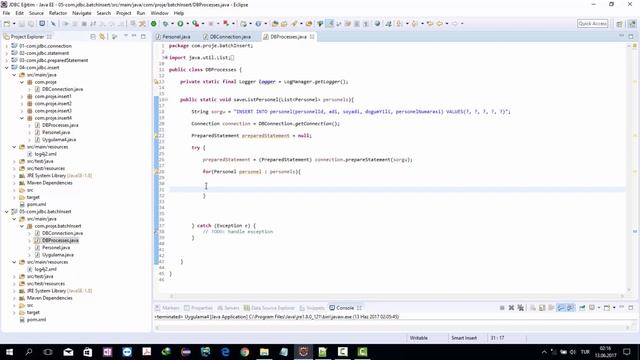This screenshot has width=640, height=360.
Task: Select Uygulama.java under com.proje.batchinsert
Action: tap(58, 255)
